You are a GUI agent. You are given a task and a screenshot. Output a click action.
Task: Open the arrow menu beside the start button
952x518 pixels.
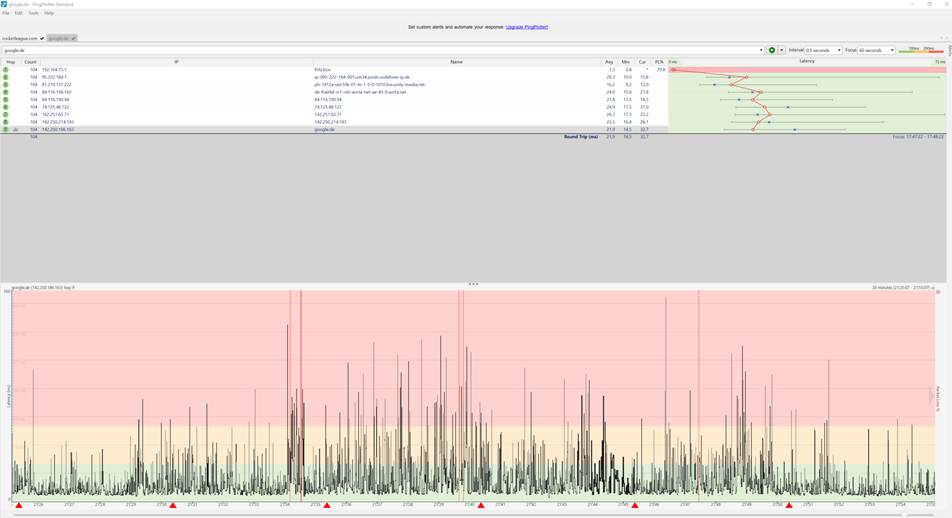tap(781, 50)
